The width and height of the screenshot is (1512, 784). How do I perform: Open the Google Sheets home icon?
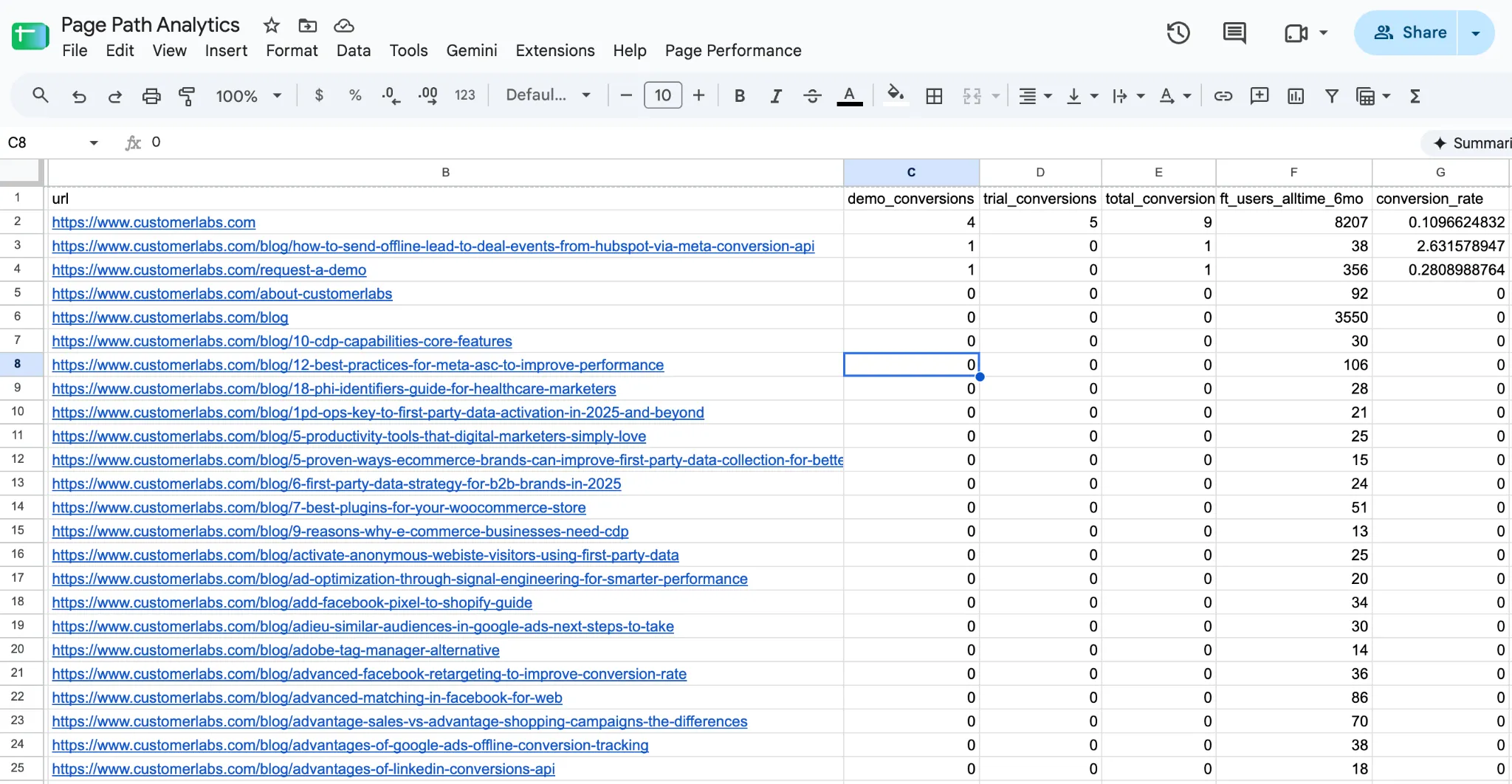[x=30, y=35]
